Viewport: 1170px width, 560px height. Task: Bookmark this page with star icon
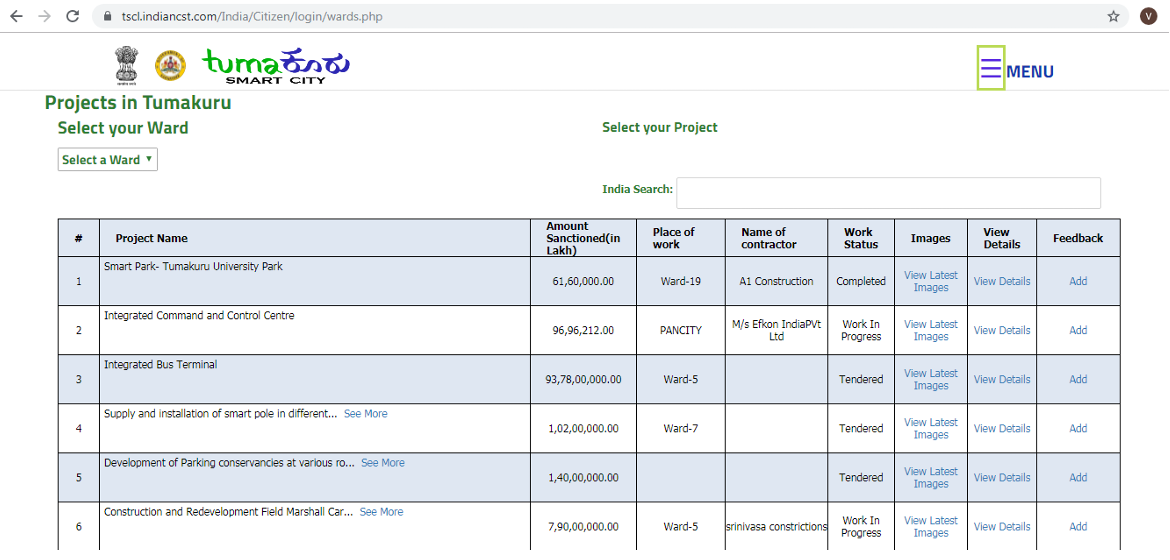[x=1113, y=16]
